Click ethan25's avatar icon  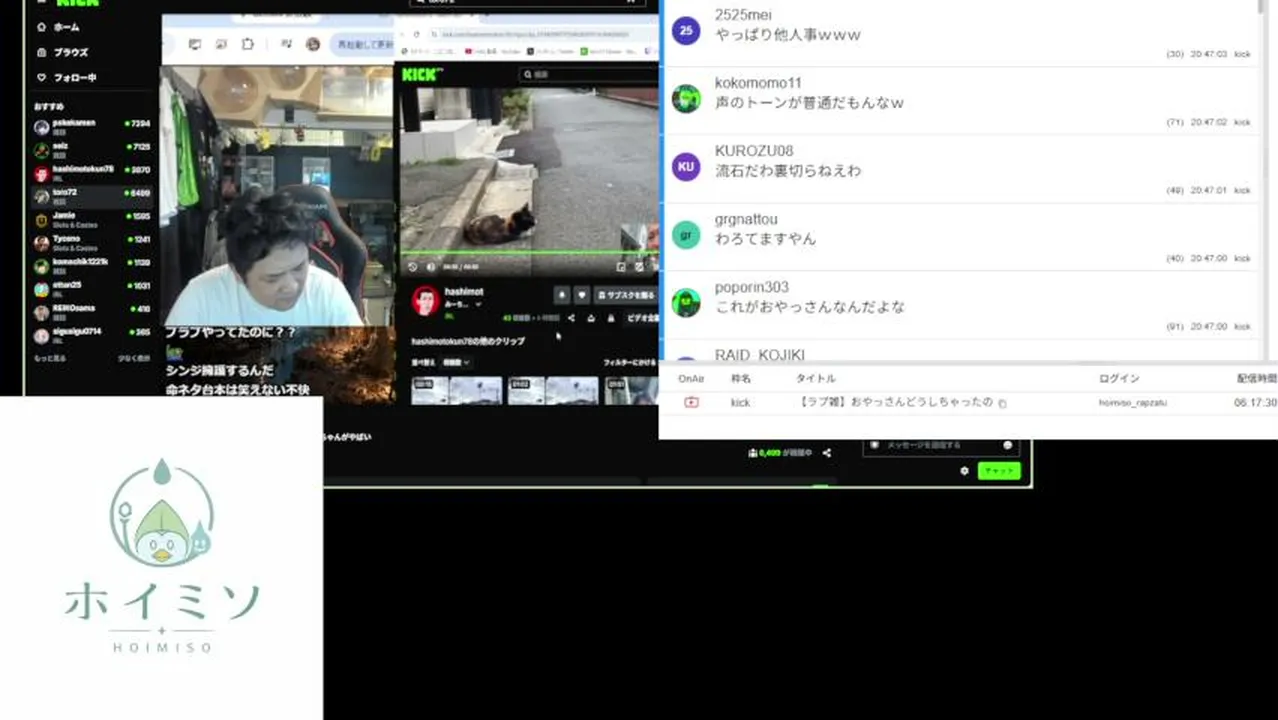[41, 290]
